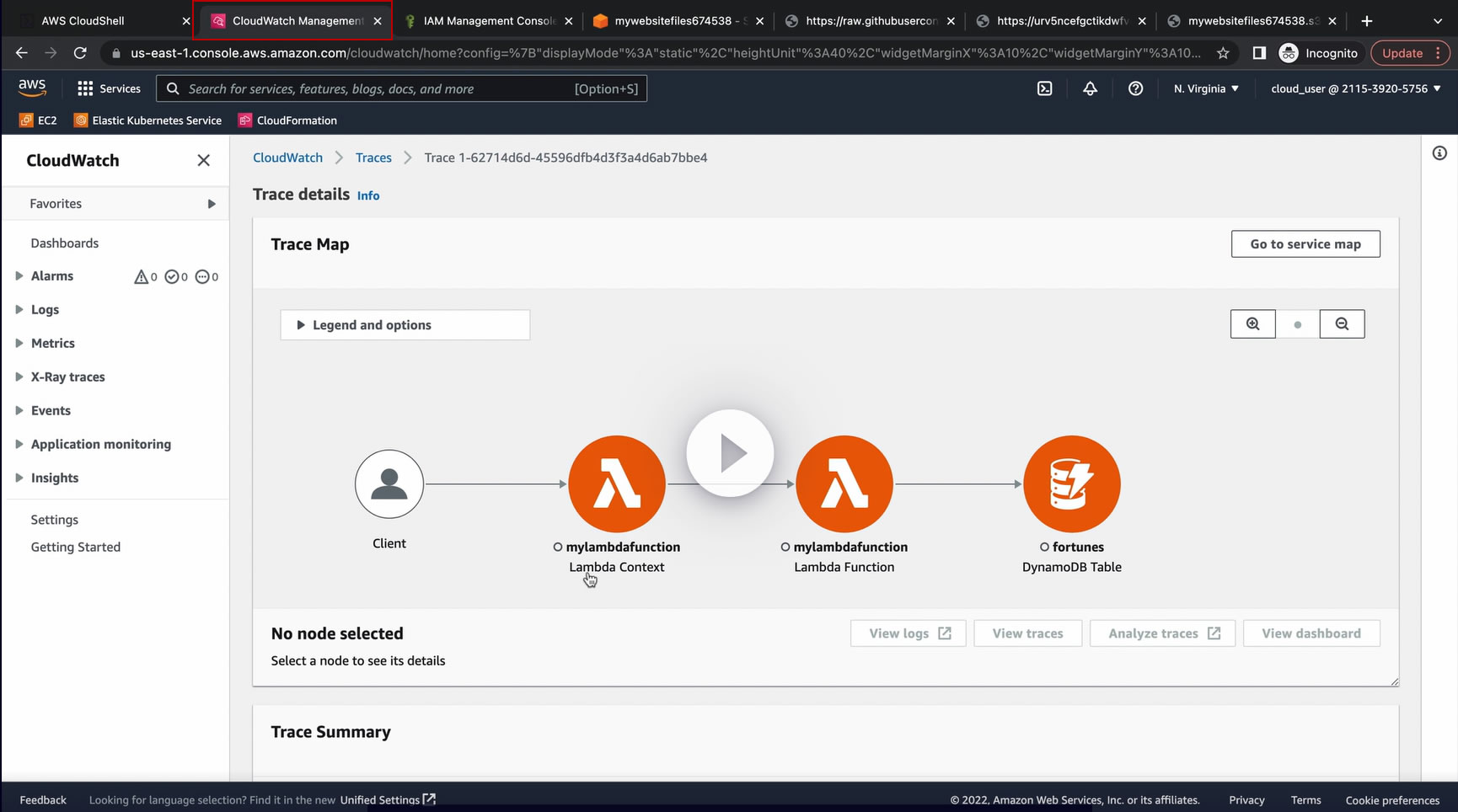Image resolution: width=1458 pixels, height=812 pixels.
Task: Focus the AWS services search field
Action: 402,88
